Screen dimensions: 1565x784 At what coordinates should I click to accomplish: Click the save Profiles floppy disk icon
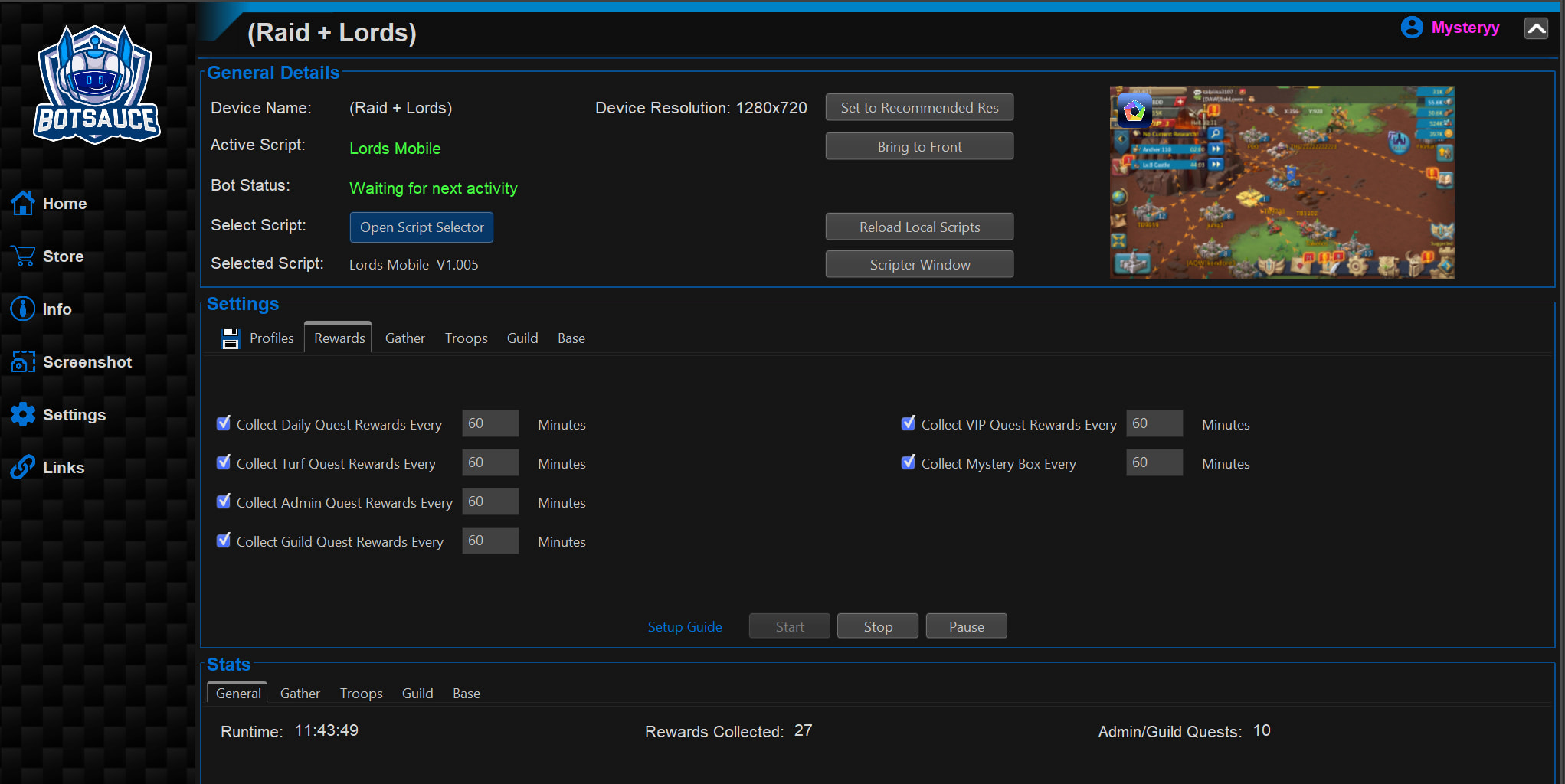click(x=230, y=338)
